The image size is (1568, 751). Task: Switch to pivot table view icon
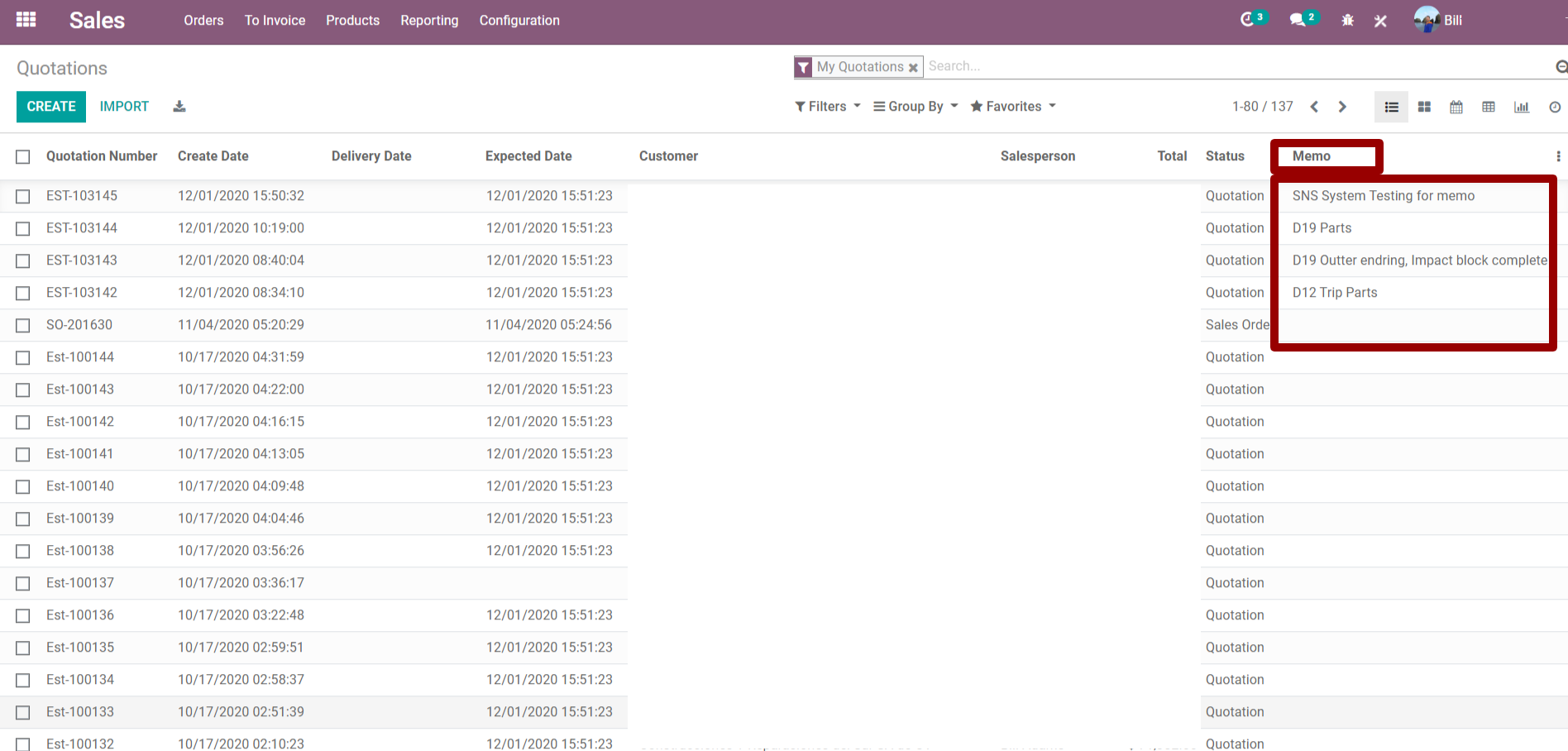coord(1489,107)
